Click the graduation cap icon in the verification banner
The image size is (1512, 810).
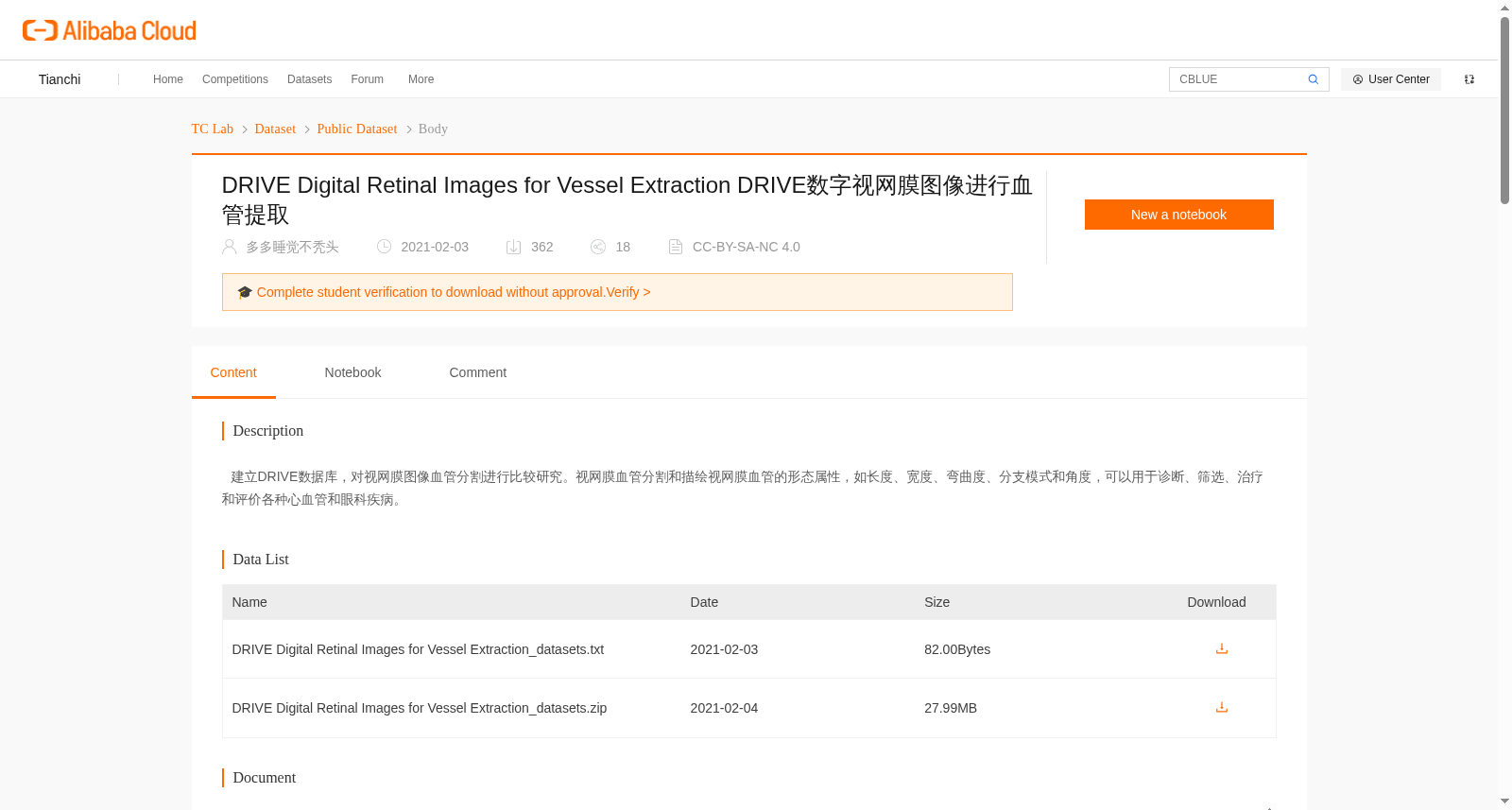245,292
